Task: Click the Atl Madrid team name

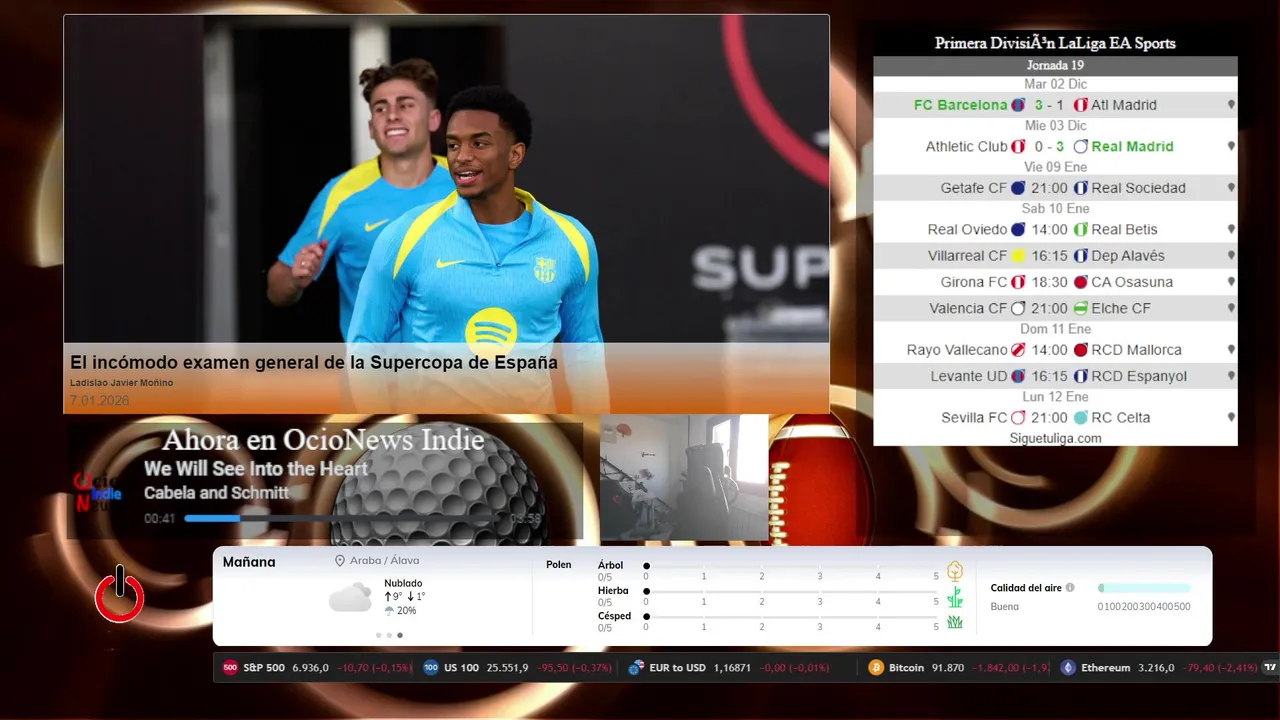Action: pyautogui.click(x=1124, y=105)
